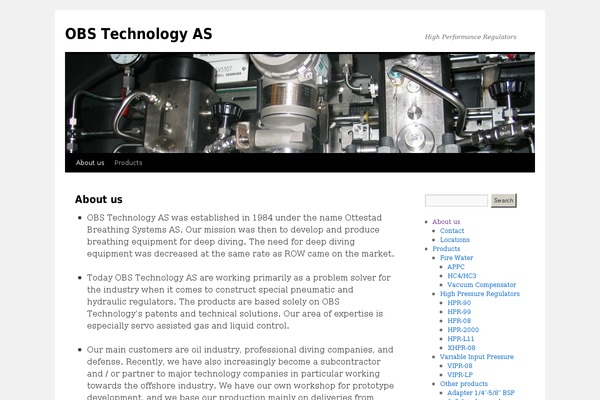Viewport: 600px width, 400px height.
Task: Open the HC4/HC3 product link
Action: tap(462, 276)
